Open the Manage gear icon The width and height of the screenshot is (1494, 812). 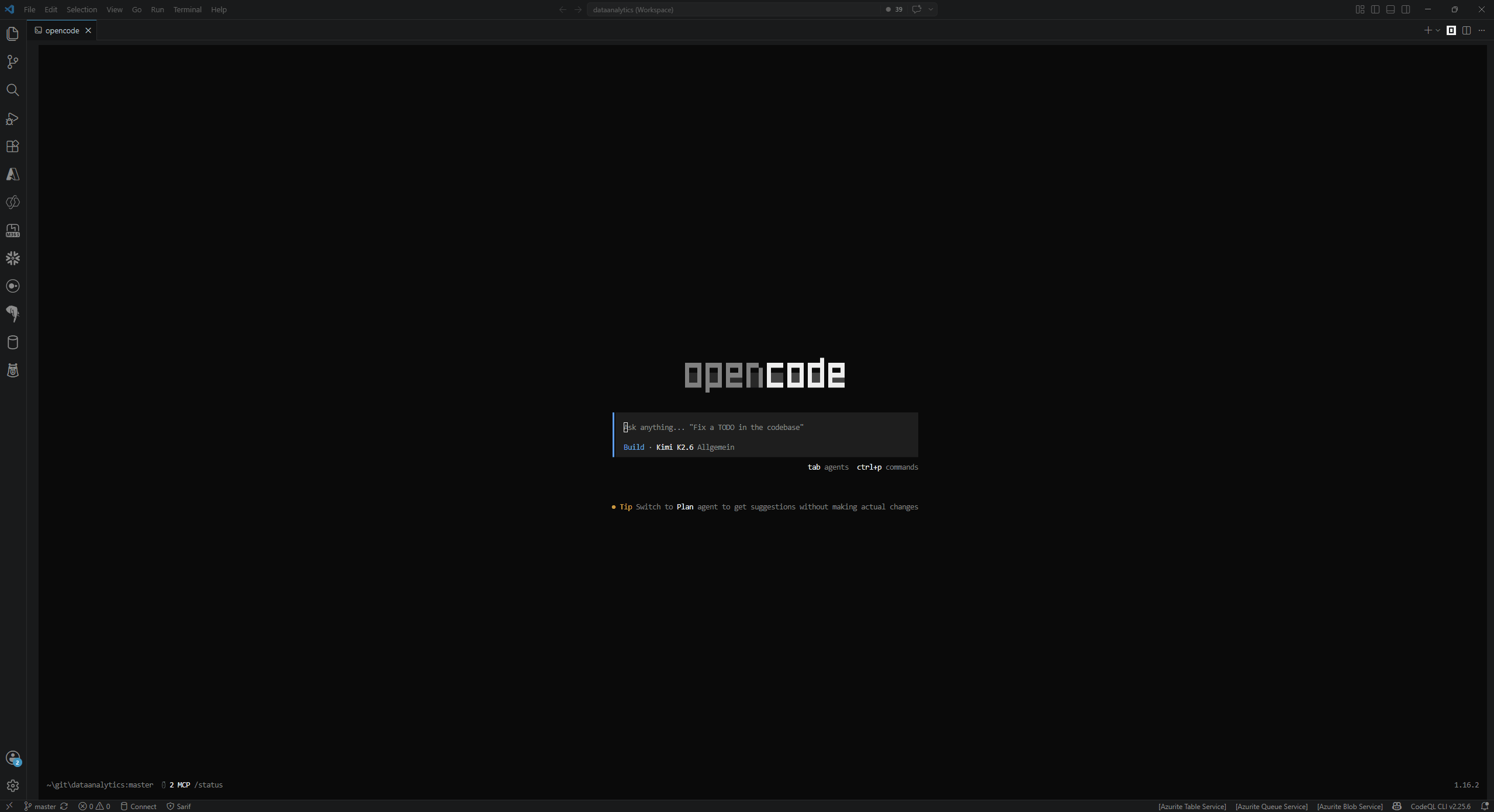point(13,786)
